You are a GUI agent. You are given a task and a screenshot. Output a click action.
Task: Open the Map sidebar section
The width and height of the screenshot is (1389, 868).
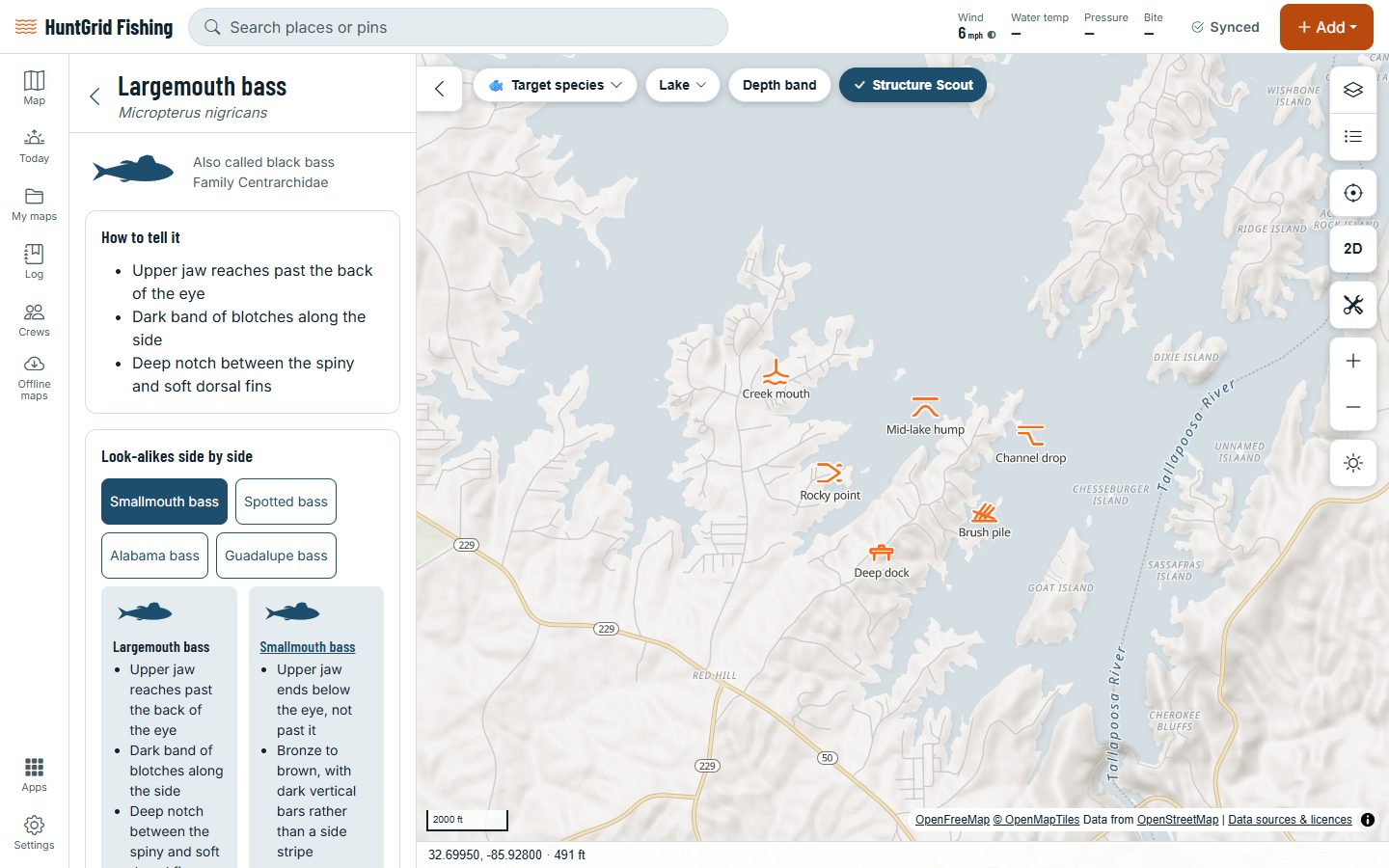pos(34,88)
